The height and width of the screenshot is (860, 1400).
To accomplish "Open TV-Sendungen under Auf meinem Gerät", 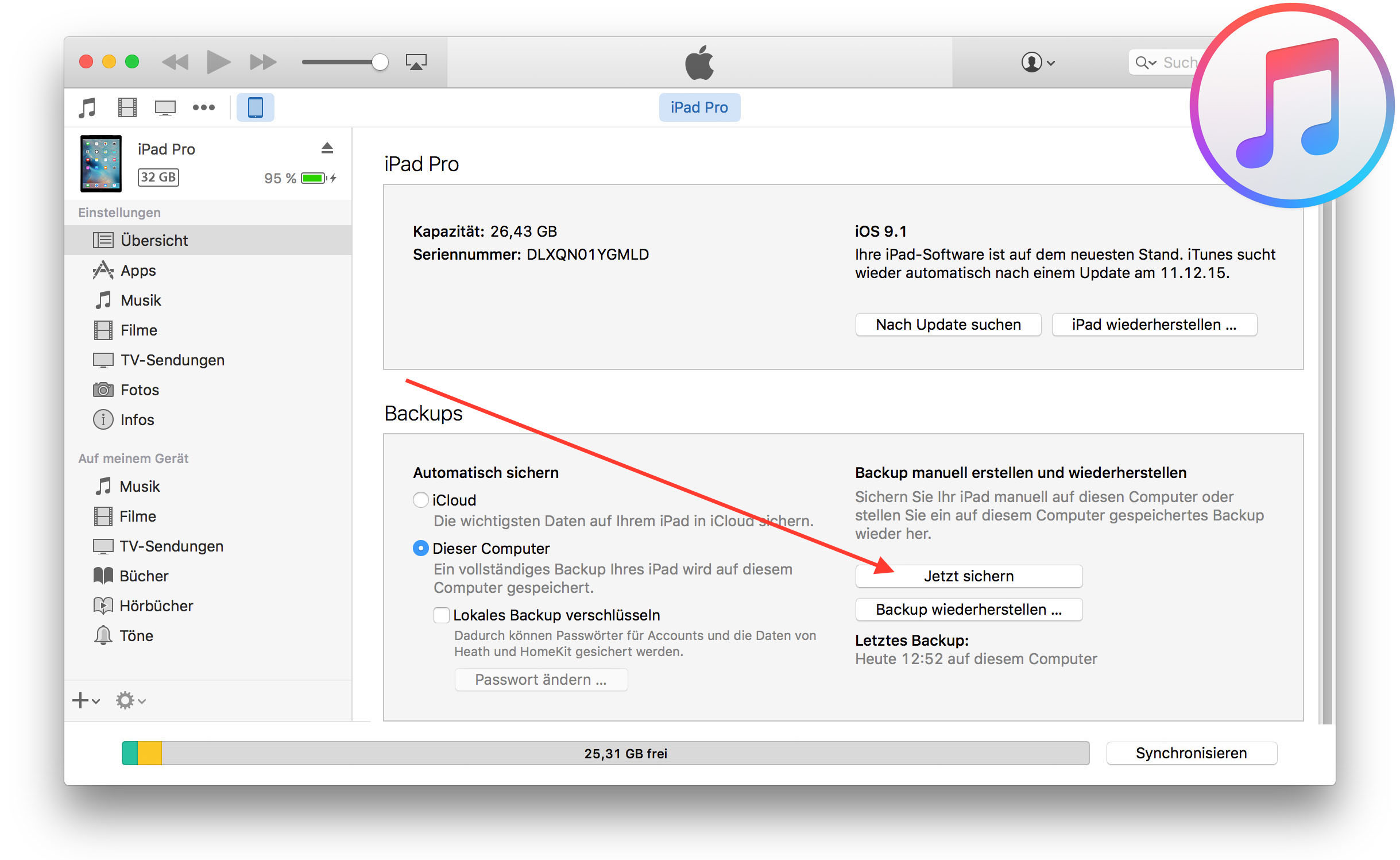I will coord(208,546).
